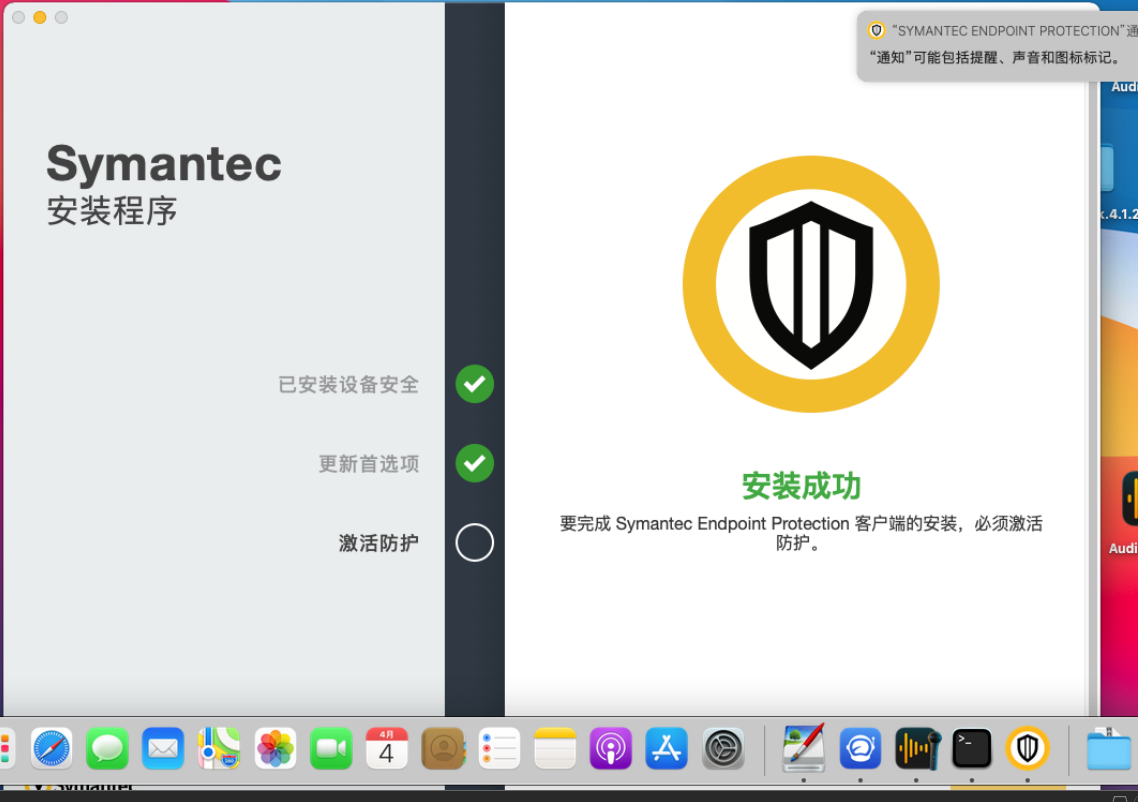This screenshot has width=1138, height=802.
Task: Minimize the Symantec installer with the yellow button
Action: [40, 17]
